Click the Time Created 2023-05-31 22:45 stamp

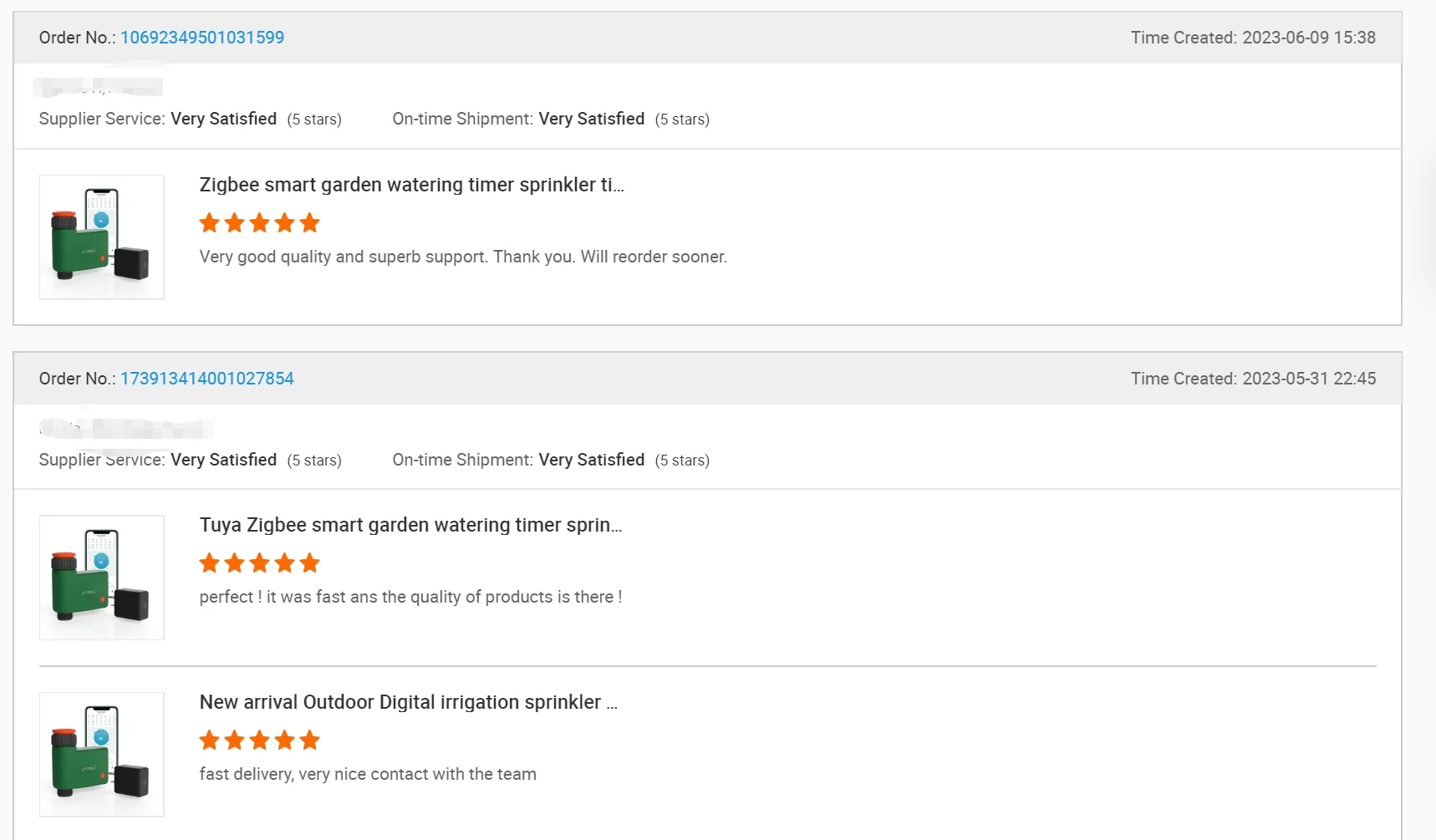[x=1253, y=379]
